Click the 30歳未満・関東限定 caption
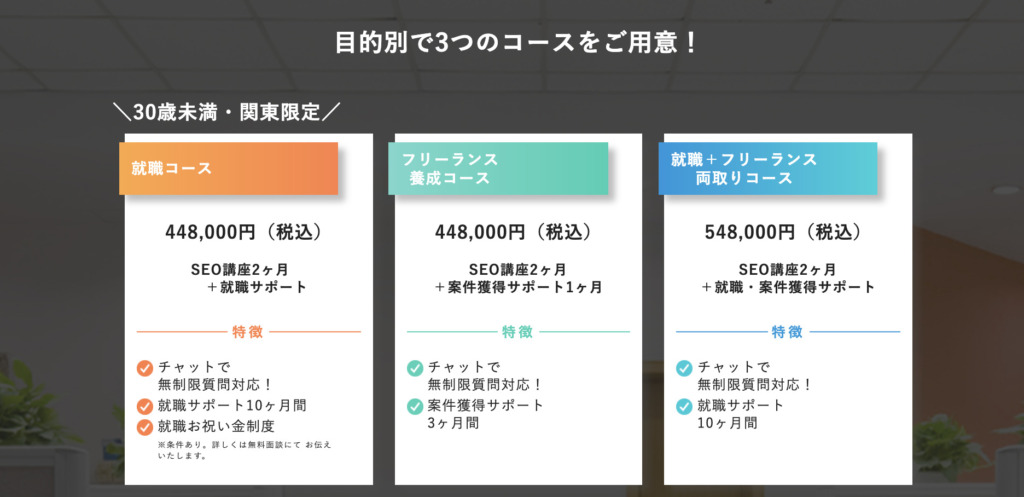 [227, 112]
